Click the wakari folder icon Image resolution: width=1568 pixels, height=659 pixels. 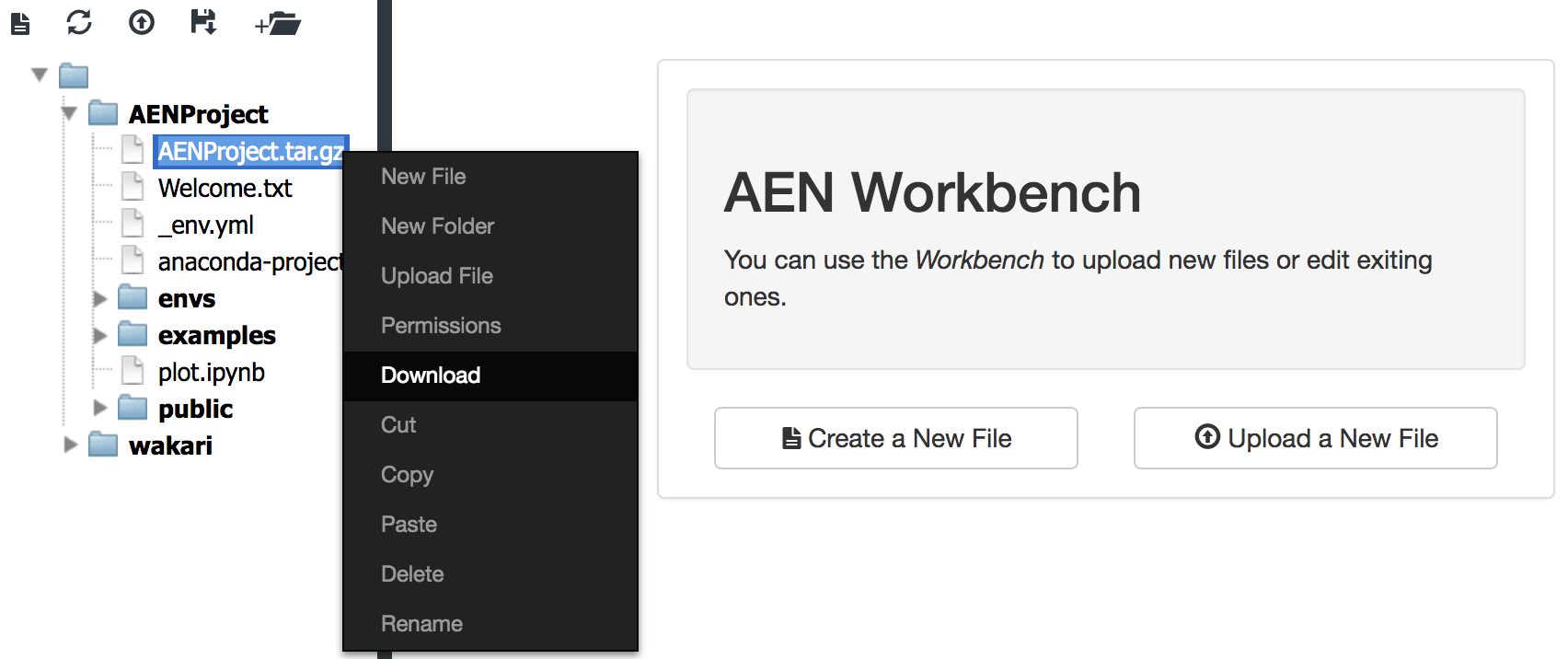click(x=103, y=445)
